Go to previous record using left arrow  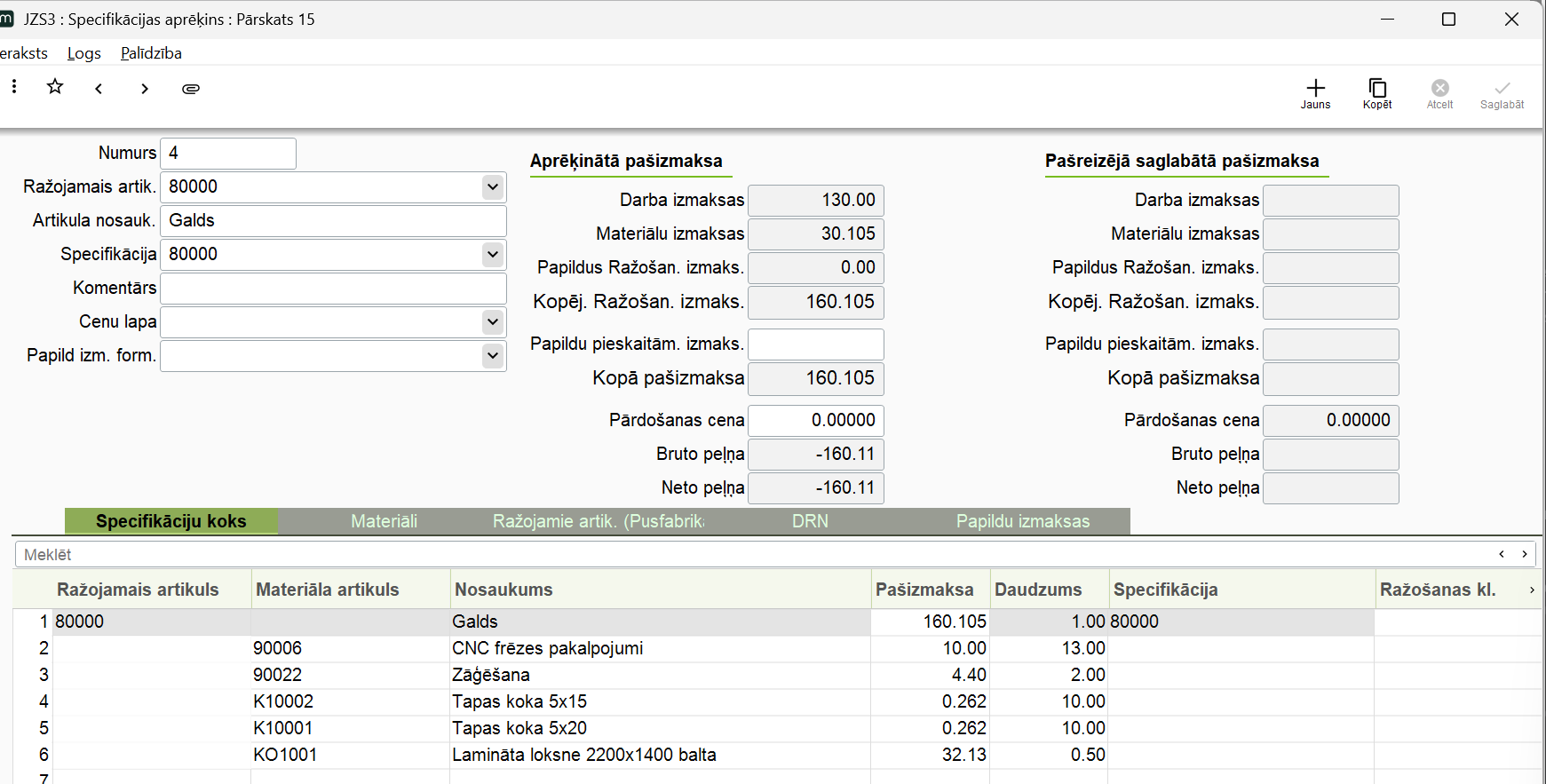[99, 88]
